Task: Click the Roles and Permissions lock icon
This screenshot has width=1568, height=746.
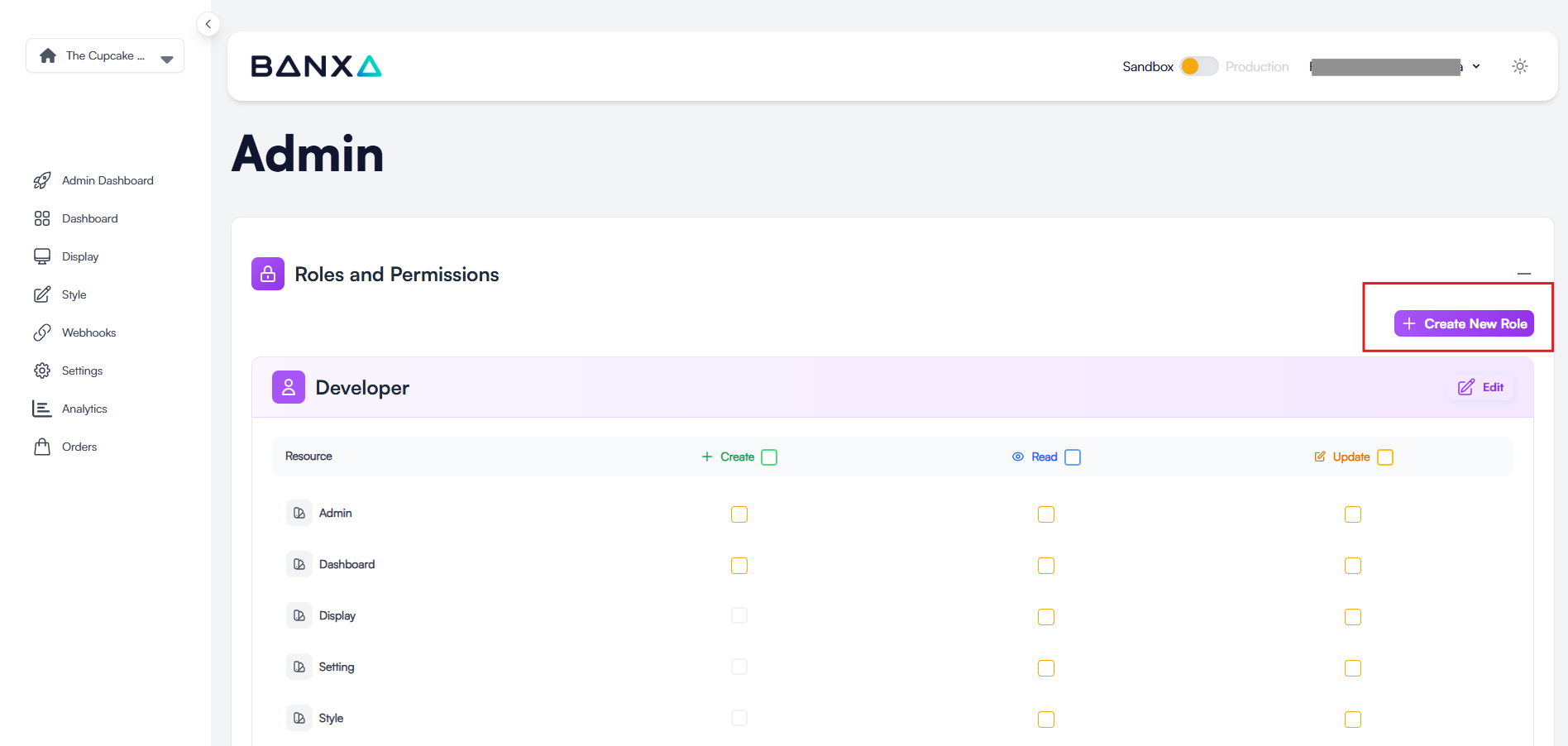Action: [268, 274]
